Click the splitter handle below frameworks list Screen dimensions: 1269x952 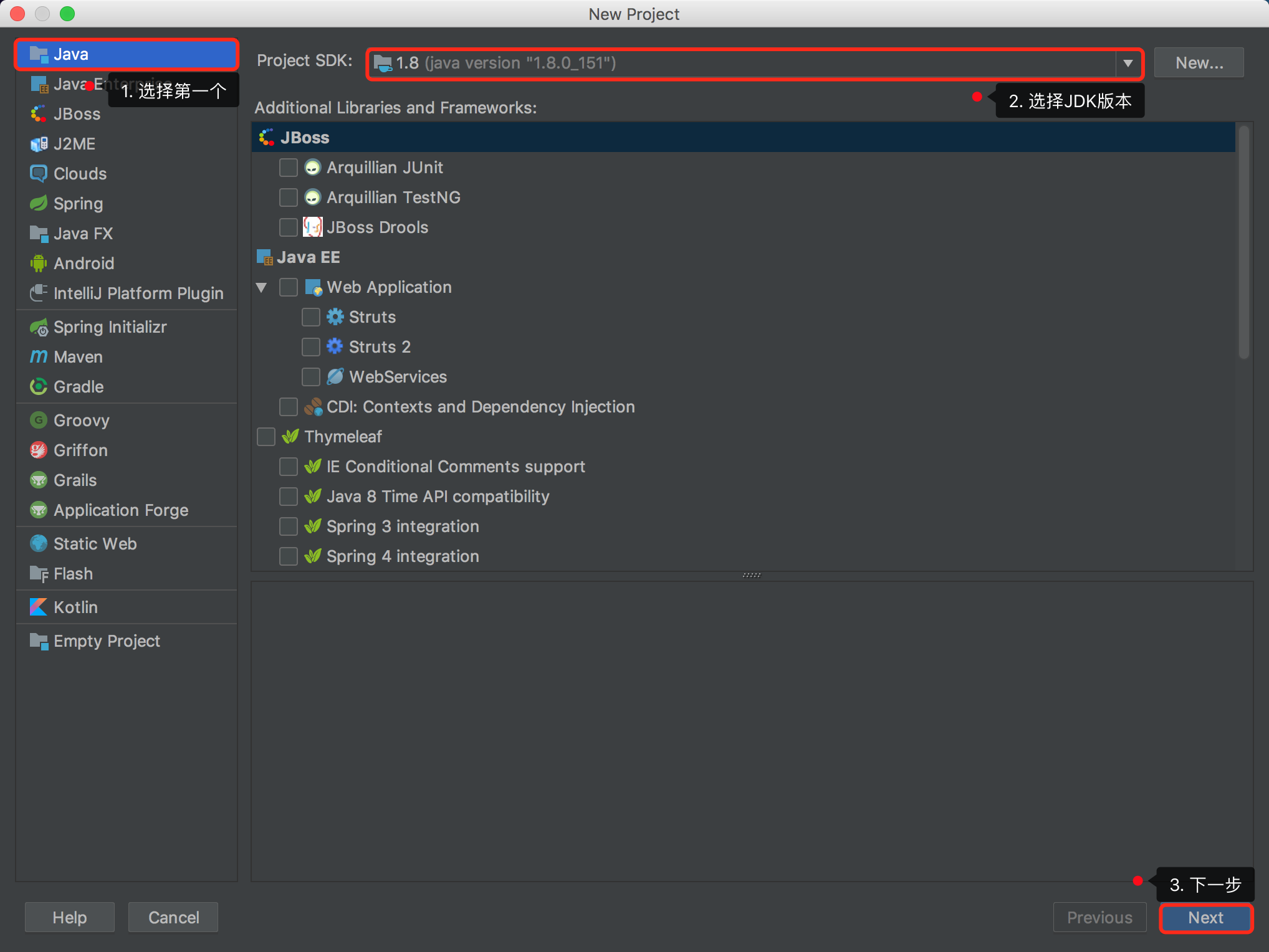pyautogui.click(x=752, y=575)
